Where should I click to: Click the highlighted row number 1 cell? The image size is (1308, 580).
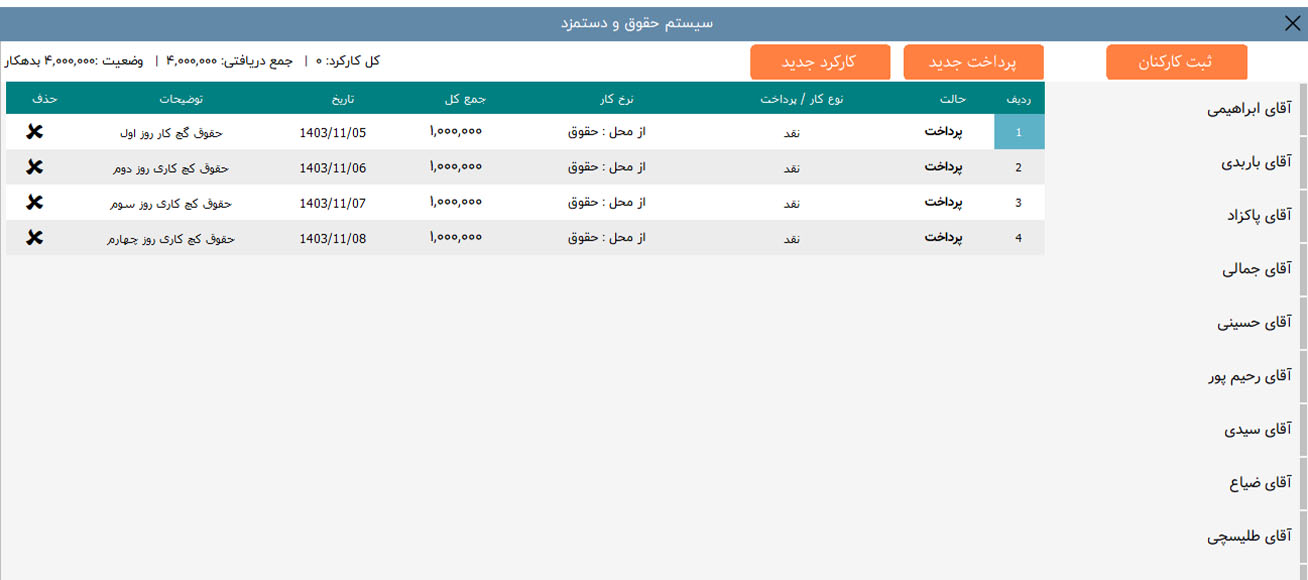[1019, 132]
